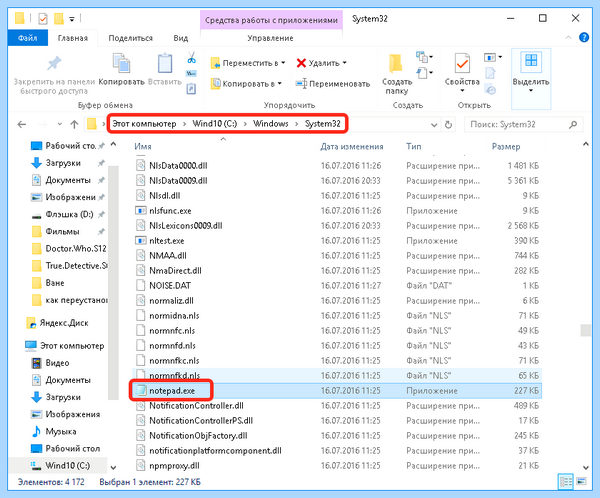Click the Copy path icon in clipboard group
600x498 pixels.
coord(191,73)
